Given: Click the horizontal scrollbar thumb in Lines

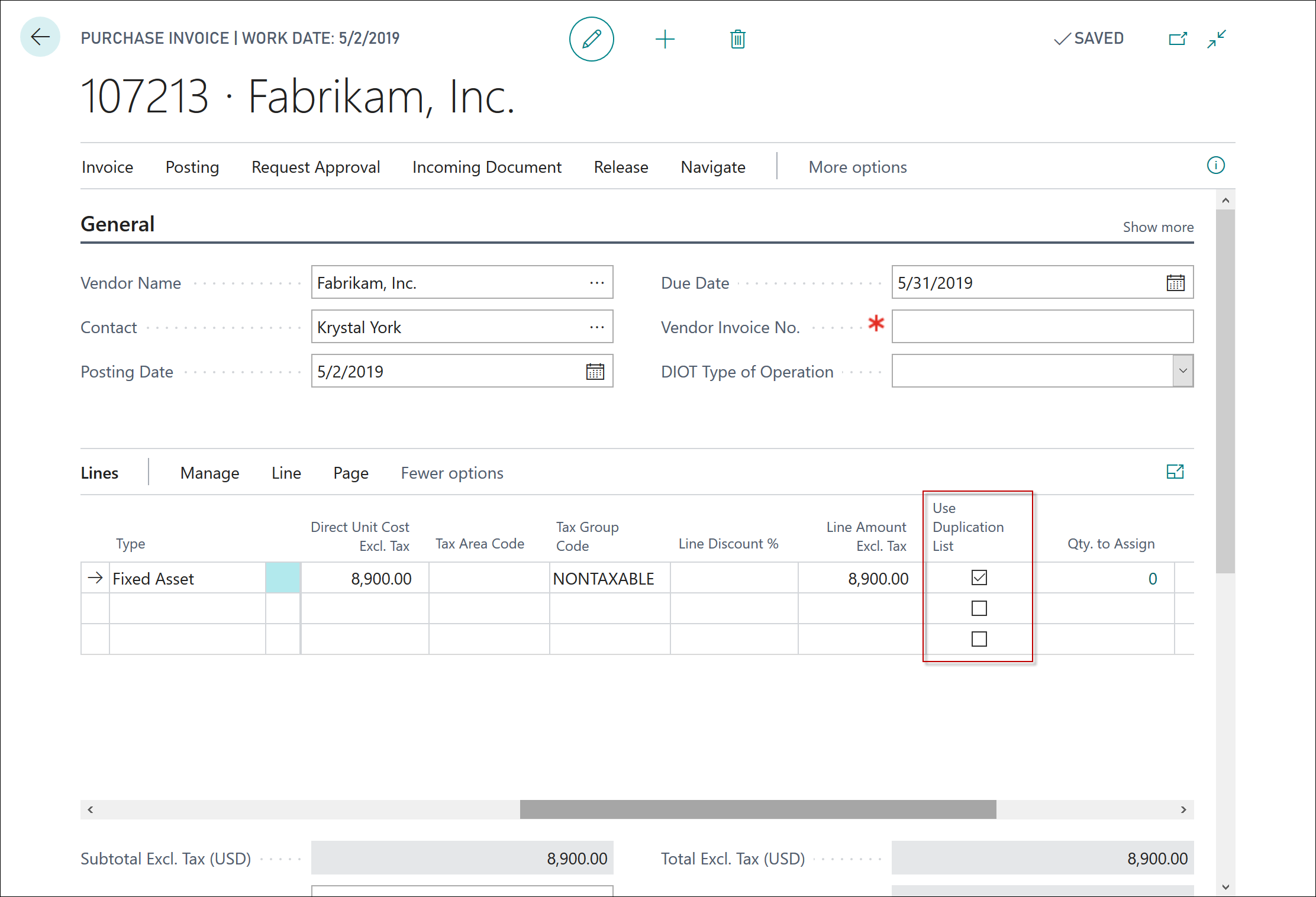Looking at the screenshot, I should pyautogui.click(x=758, y=809).
